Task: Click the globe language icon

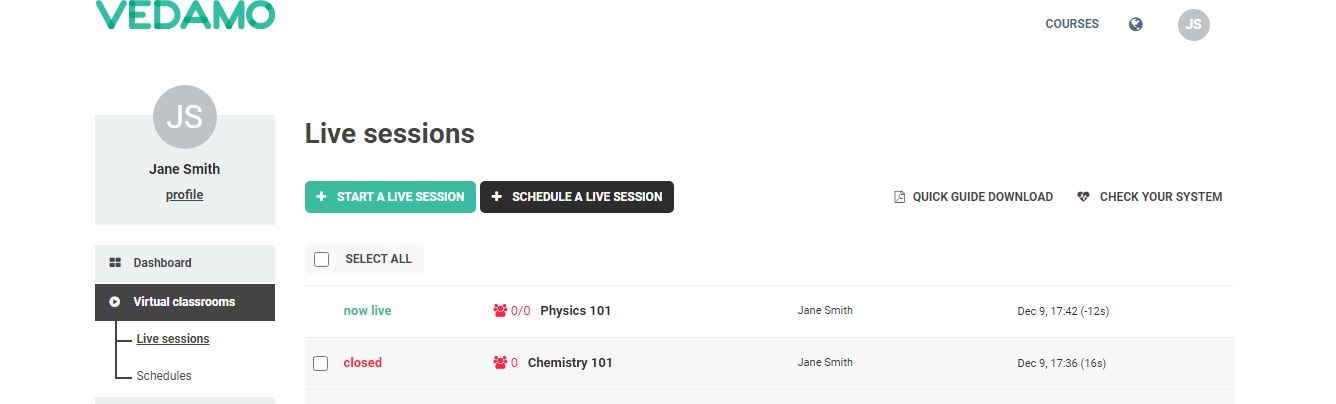Action: pos(1136,24)
